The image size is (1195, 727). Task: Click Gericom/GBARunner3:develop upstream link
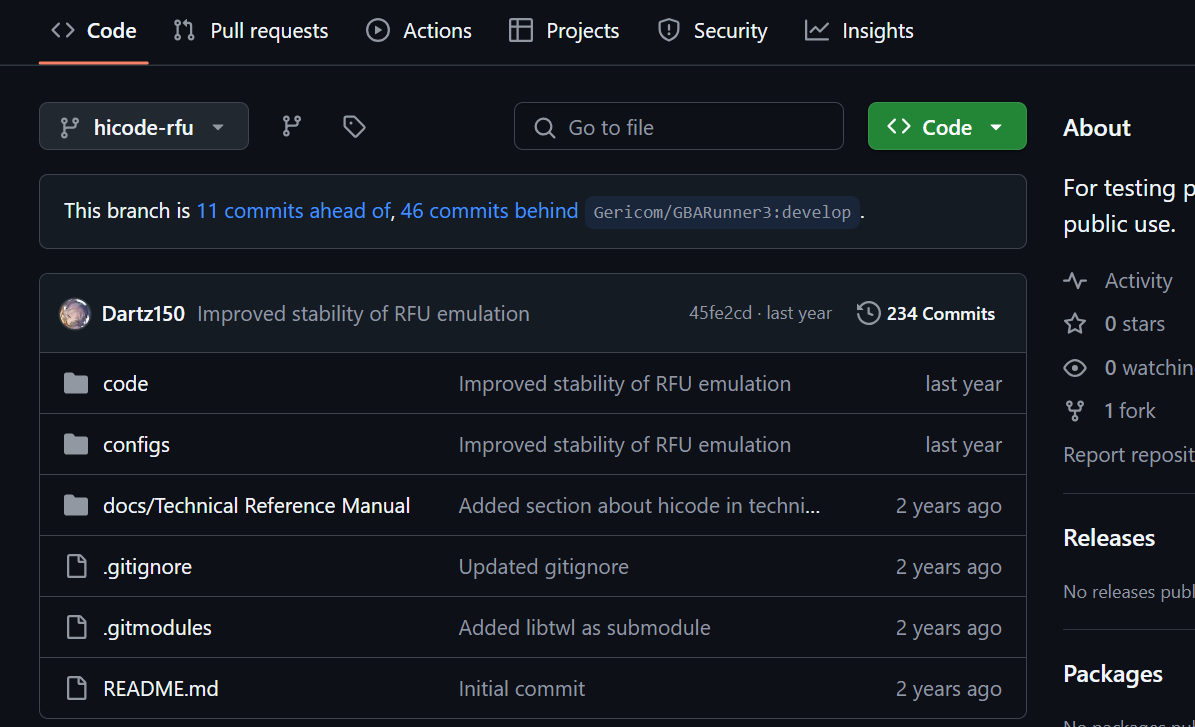click(x=722, y=212)
